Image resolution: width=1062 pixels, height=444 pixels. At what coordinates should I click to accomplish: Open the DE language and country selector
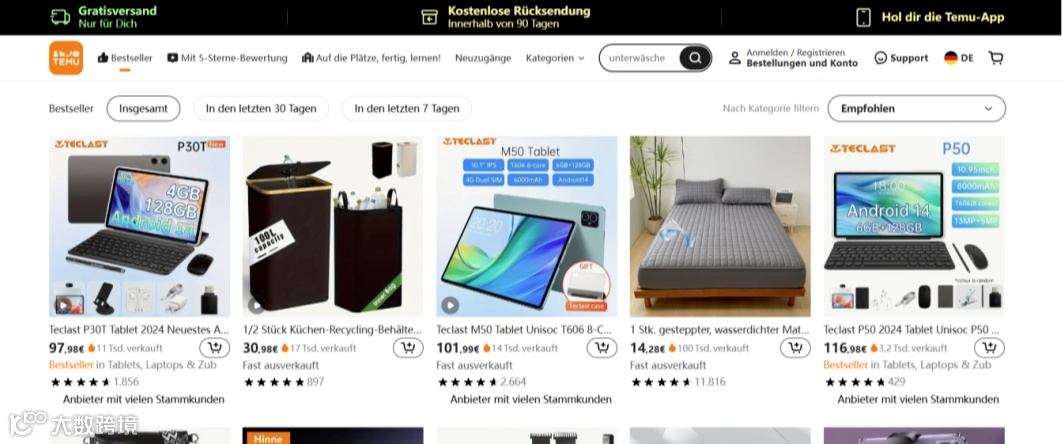click(958, 58)
